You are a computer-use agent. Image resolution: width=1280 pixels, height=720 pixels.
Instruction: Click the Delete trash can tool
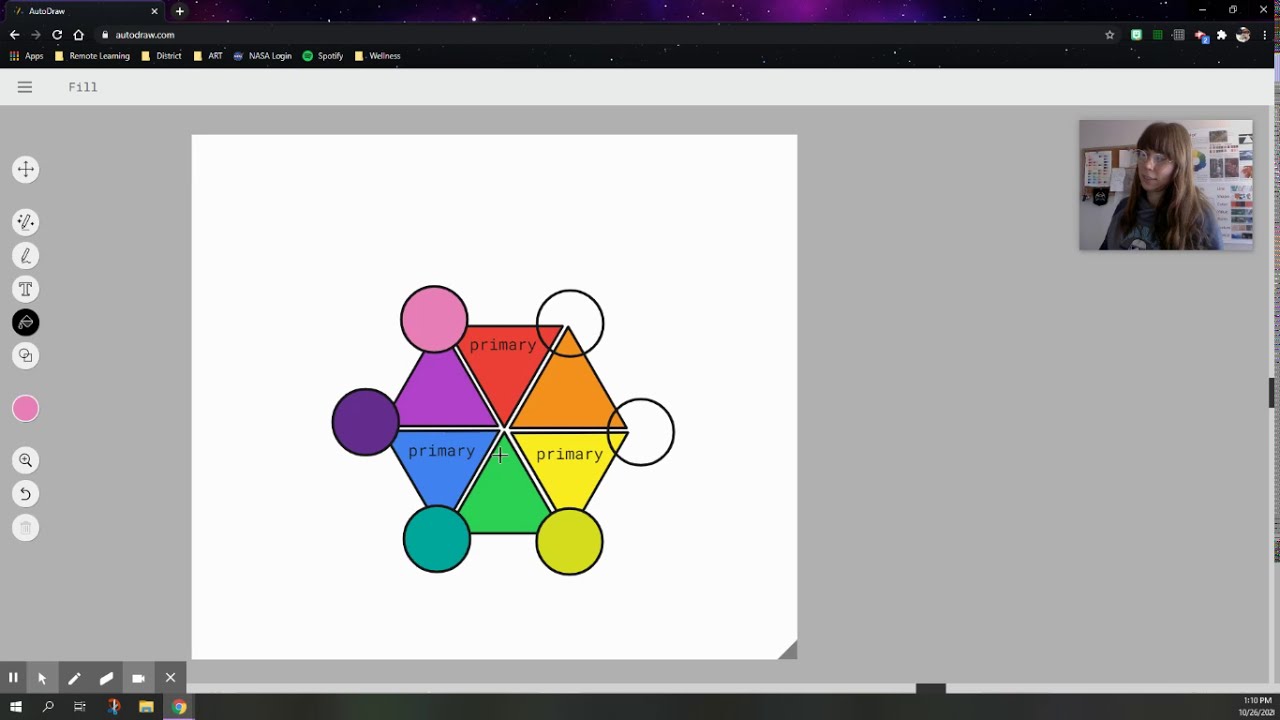pyautogui.click(x=26, y=527)
